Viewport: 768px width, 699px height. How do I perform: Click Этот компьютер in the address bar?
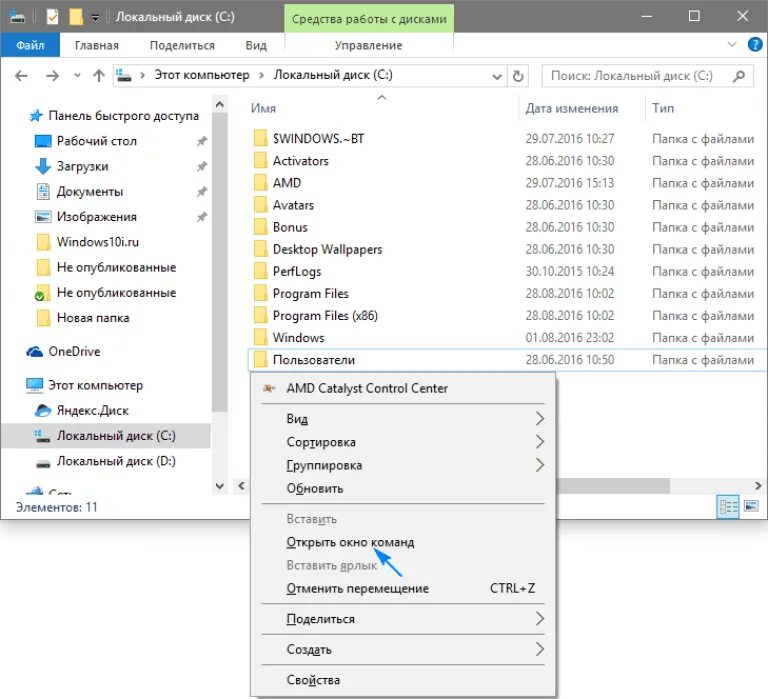(202, 75)
